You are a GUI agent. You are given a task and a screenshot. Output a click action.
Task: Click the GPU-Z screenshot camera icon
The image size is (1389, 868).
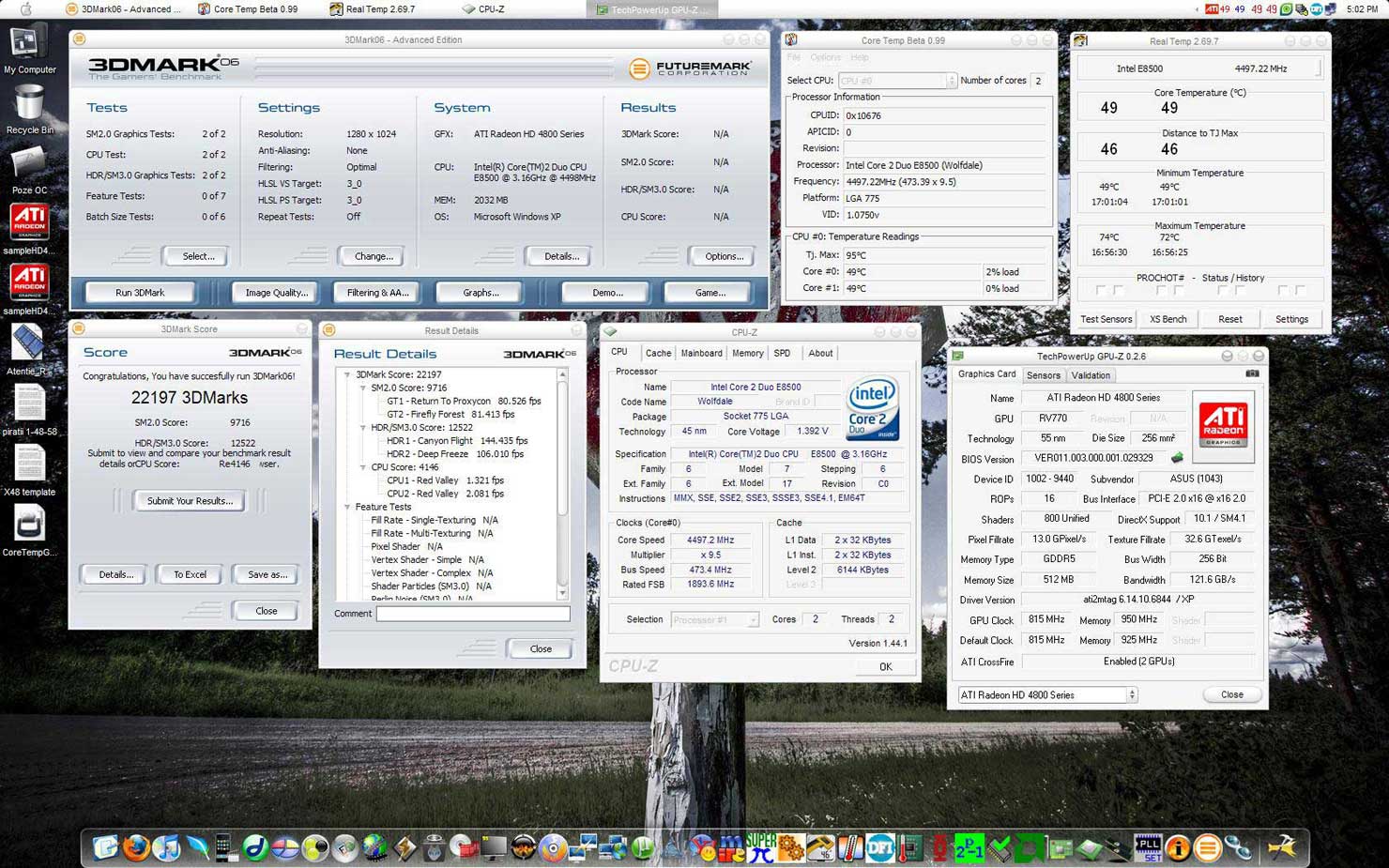pyautogui.click(x=1252, y=373)
